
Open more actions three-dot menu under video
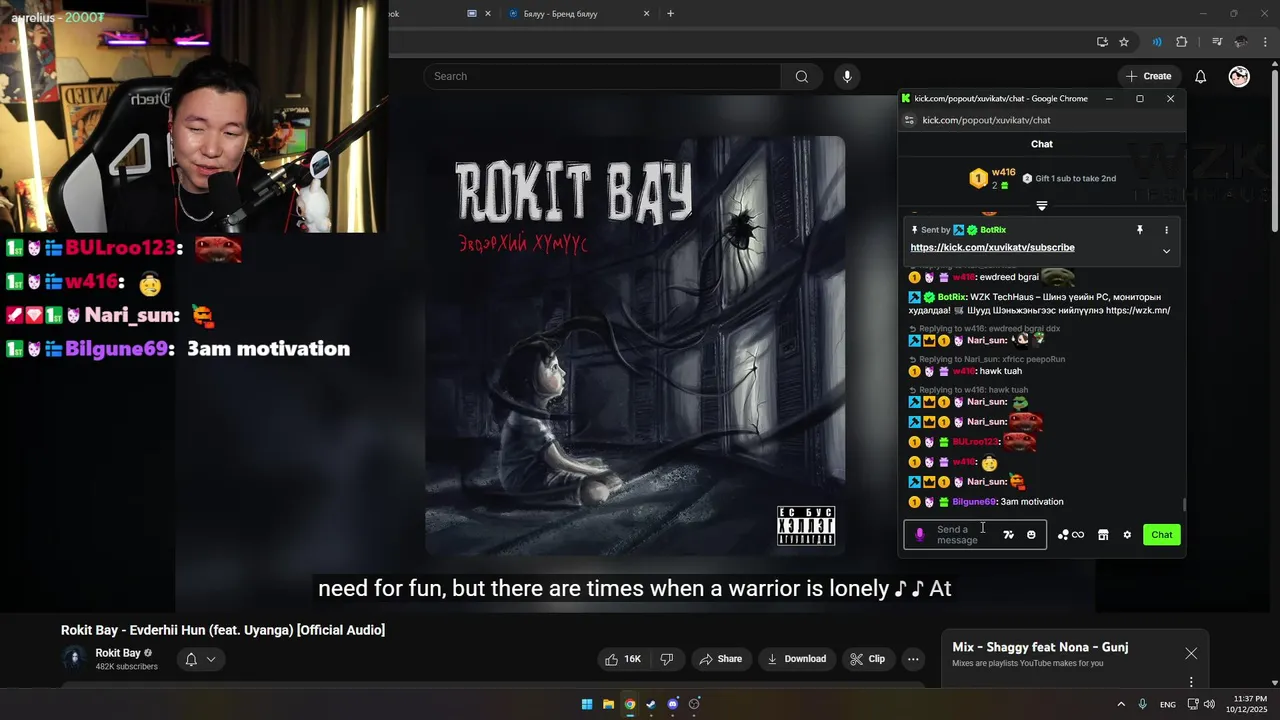point(913,659)
